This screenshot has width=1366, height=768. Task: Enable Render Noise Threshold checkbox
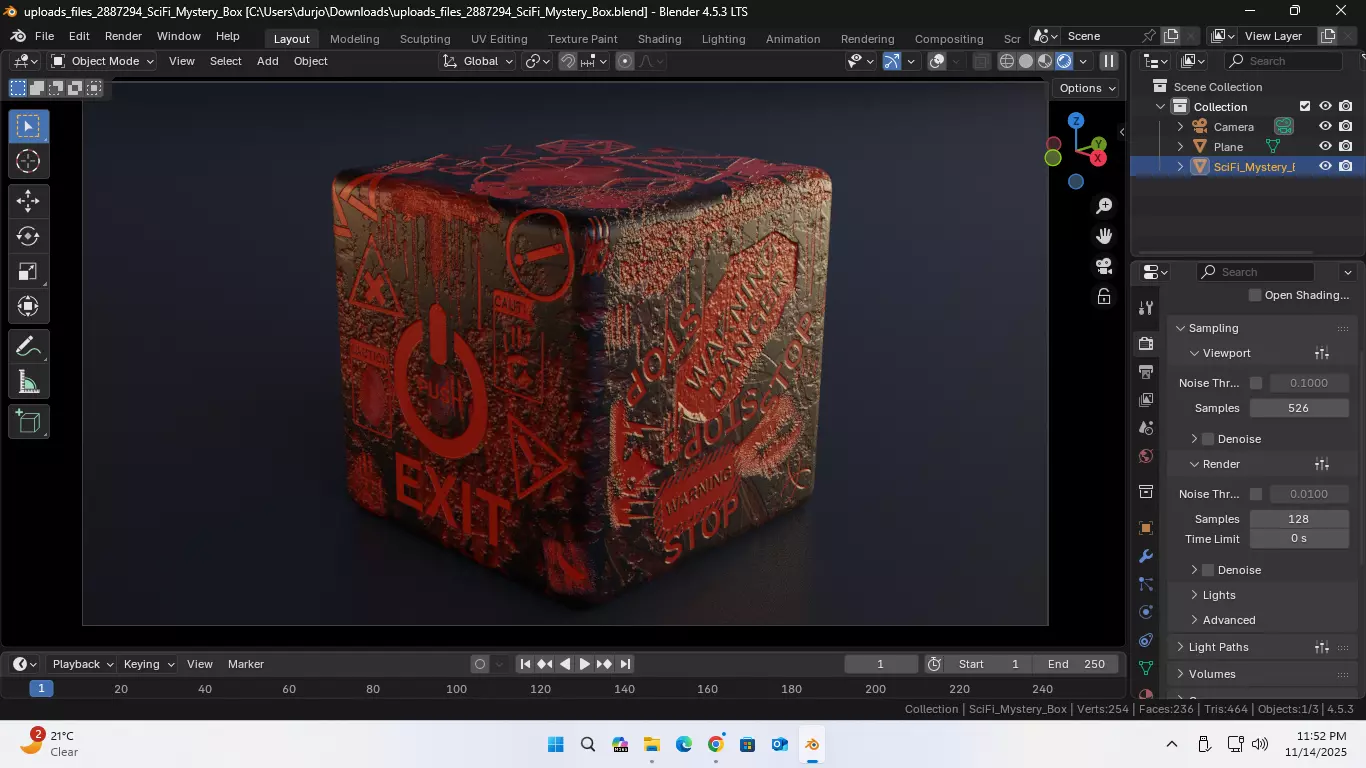(x=1256, y=494)
